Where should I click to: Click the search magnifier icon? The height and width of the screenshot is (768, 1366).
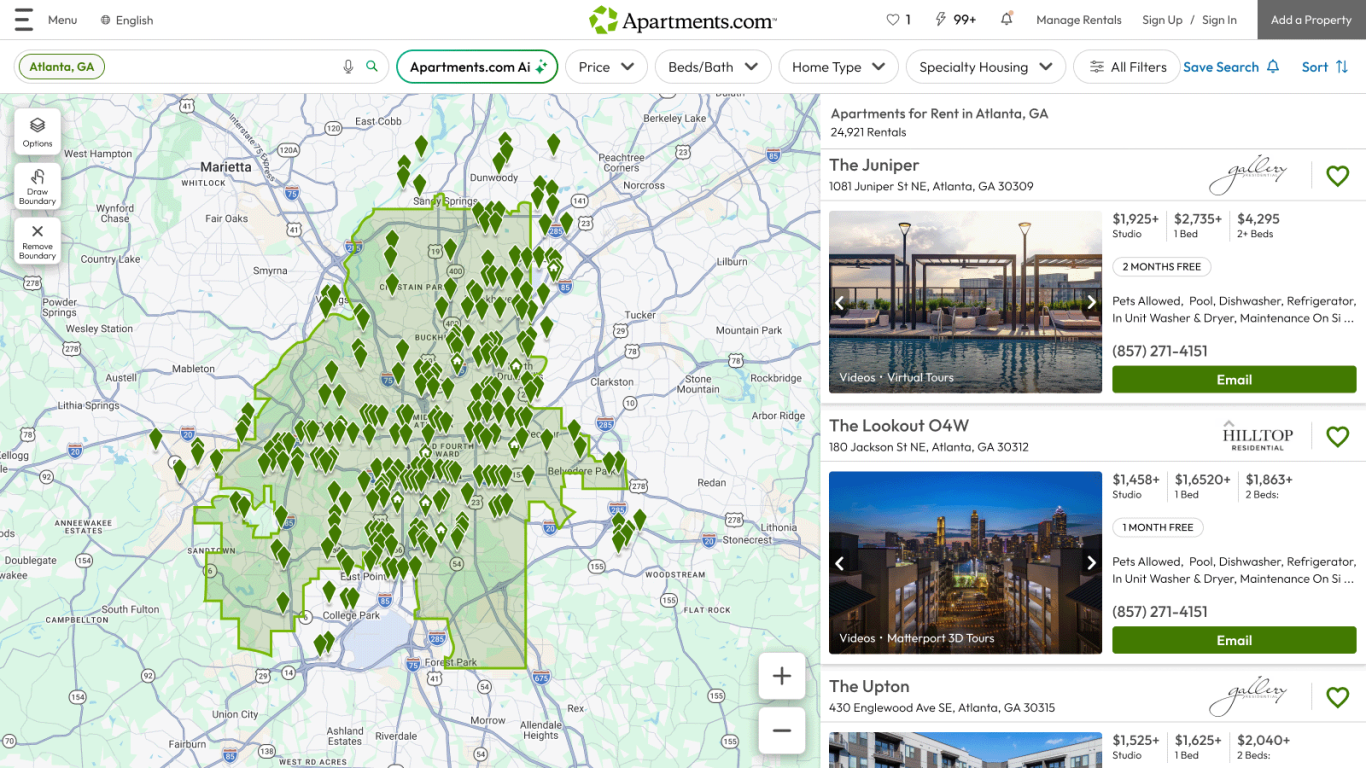[x=372, y=67]
